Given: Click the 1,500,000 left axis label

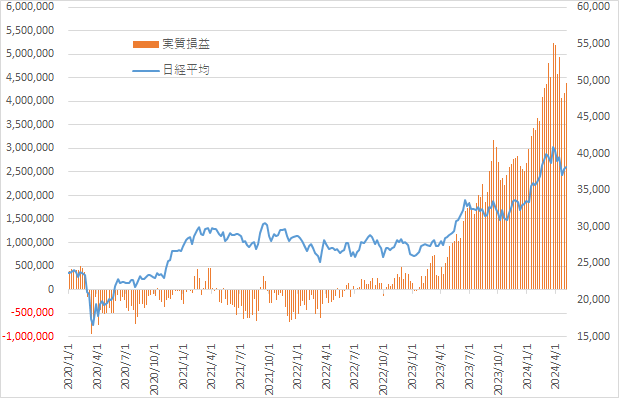Looking at the screenshot, I should tap(30, 218).
